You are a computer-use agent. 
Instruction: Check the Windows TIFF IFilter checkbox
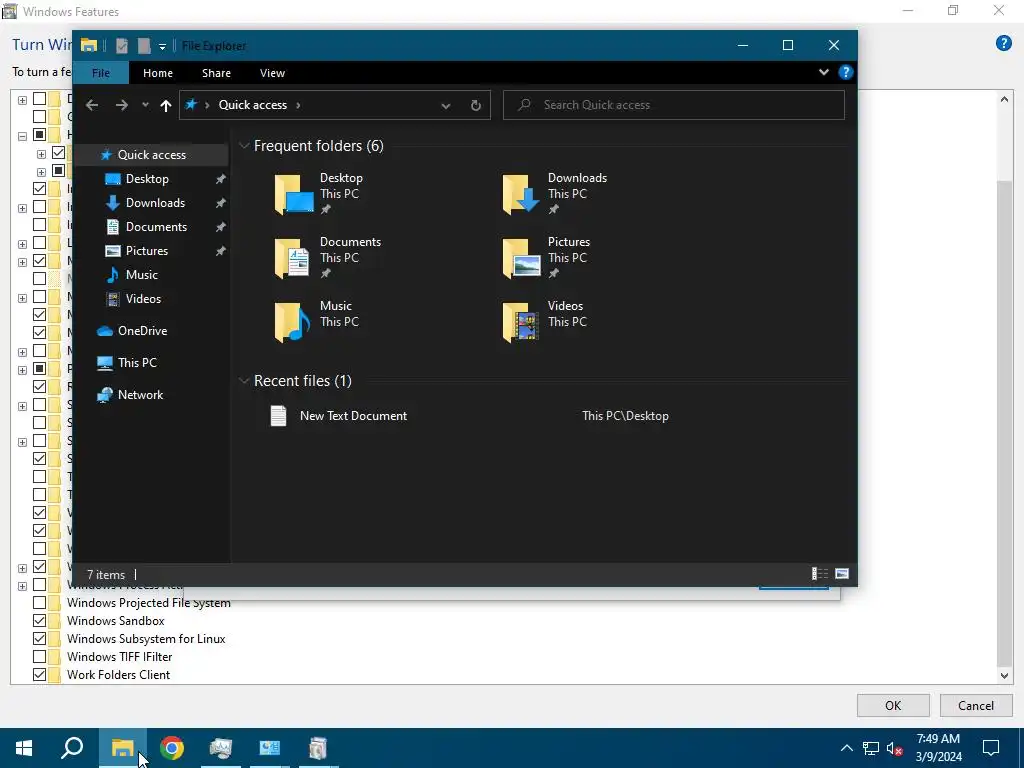(x=40, y=657)
